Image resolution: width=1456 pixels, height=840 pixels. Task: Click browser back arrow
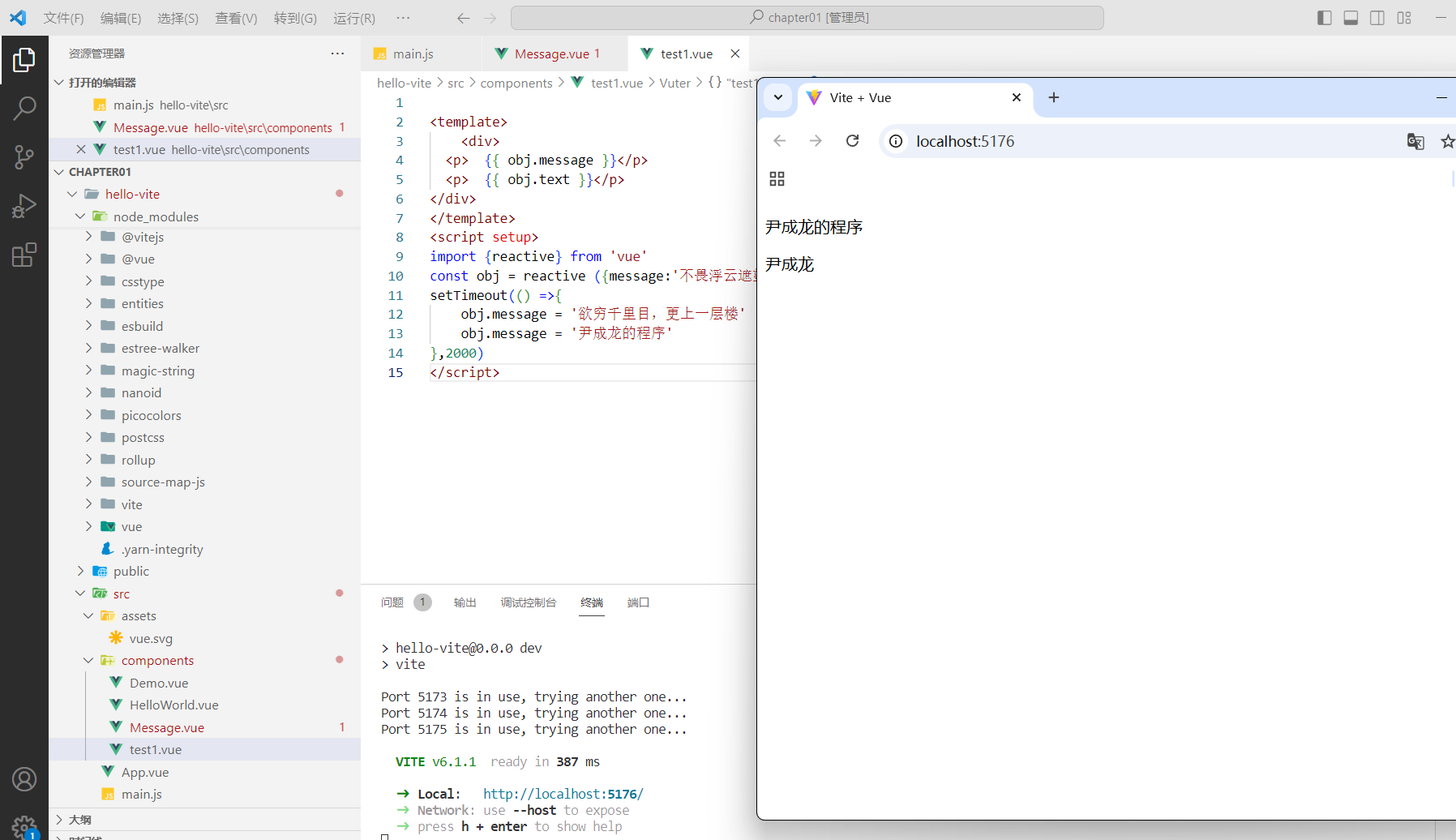780,141
